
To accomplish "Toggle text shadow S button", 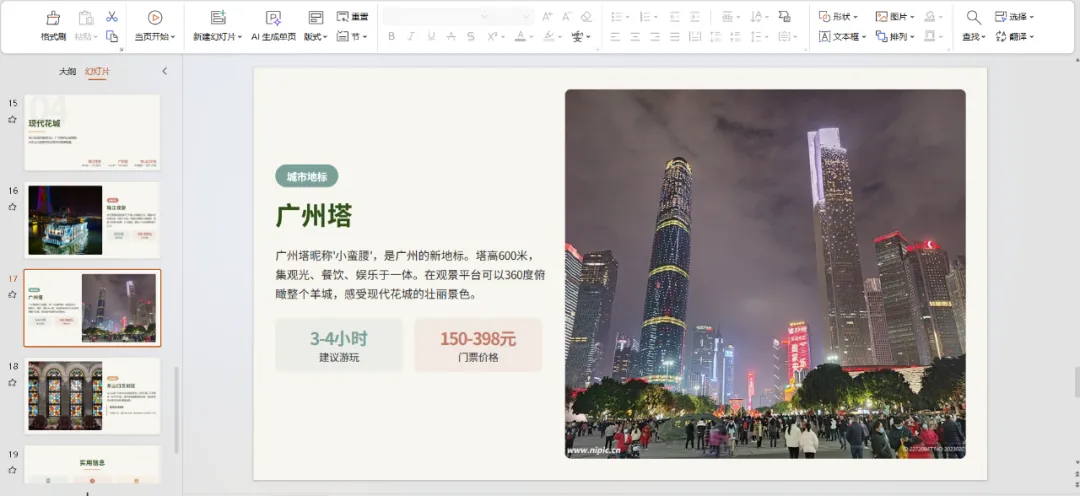I will tap(470, 37).
